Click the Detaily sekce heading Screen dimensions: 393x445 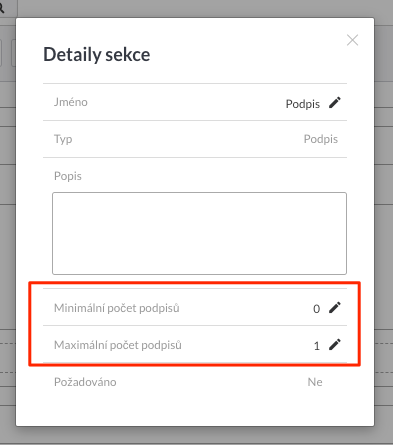coord(97,54)
